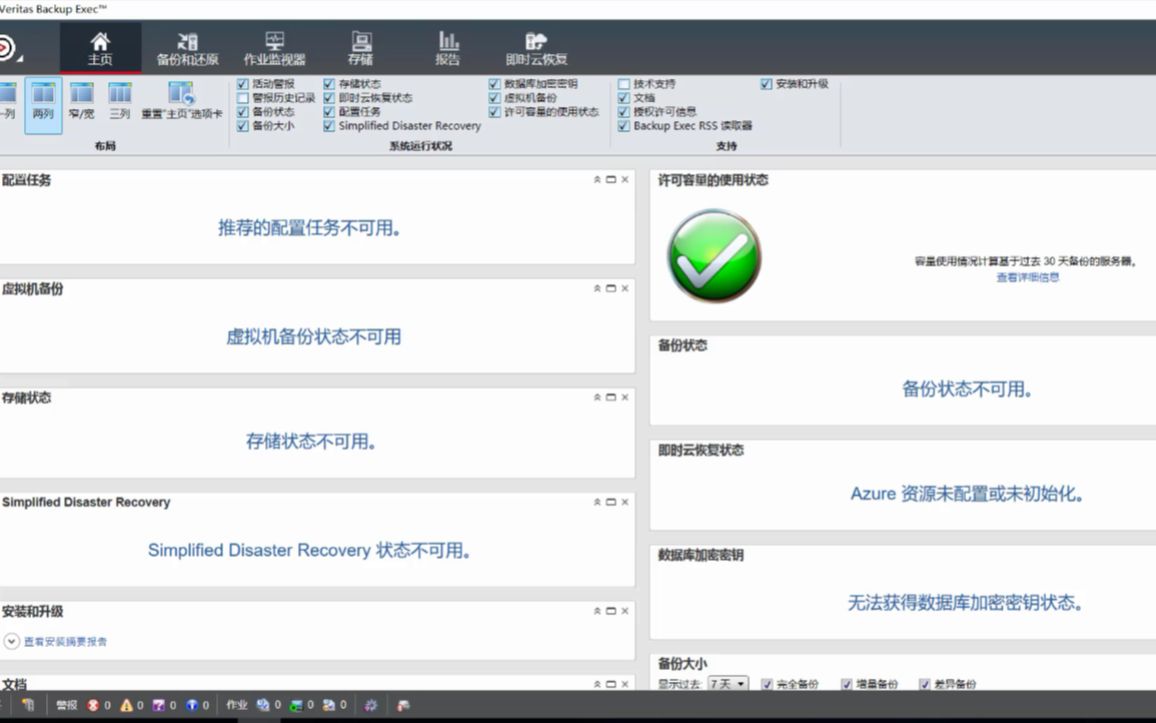Uncheck the 数据库加密密钥 checkbox
Viewport: 1156px width, 723px height.
pyautogui.click(x=495, y=84)
